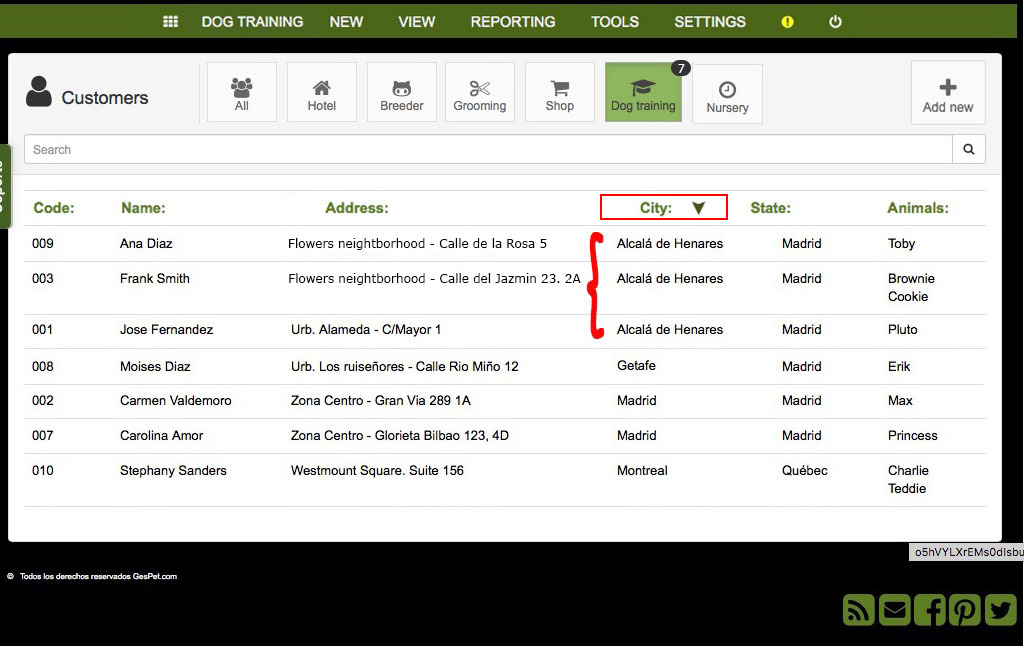Click code 009 cell

42,244
